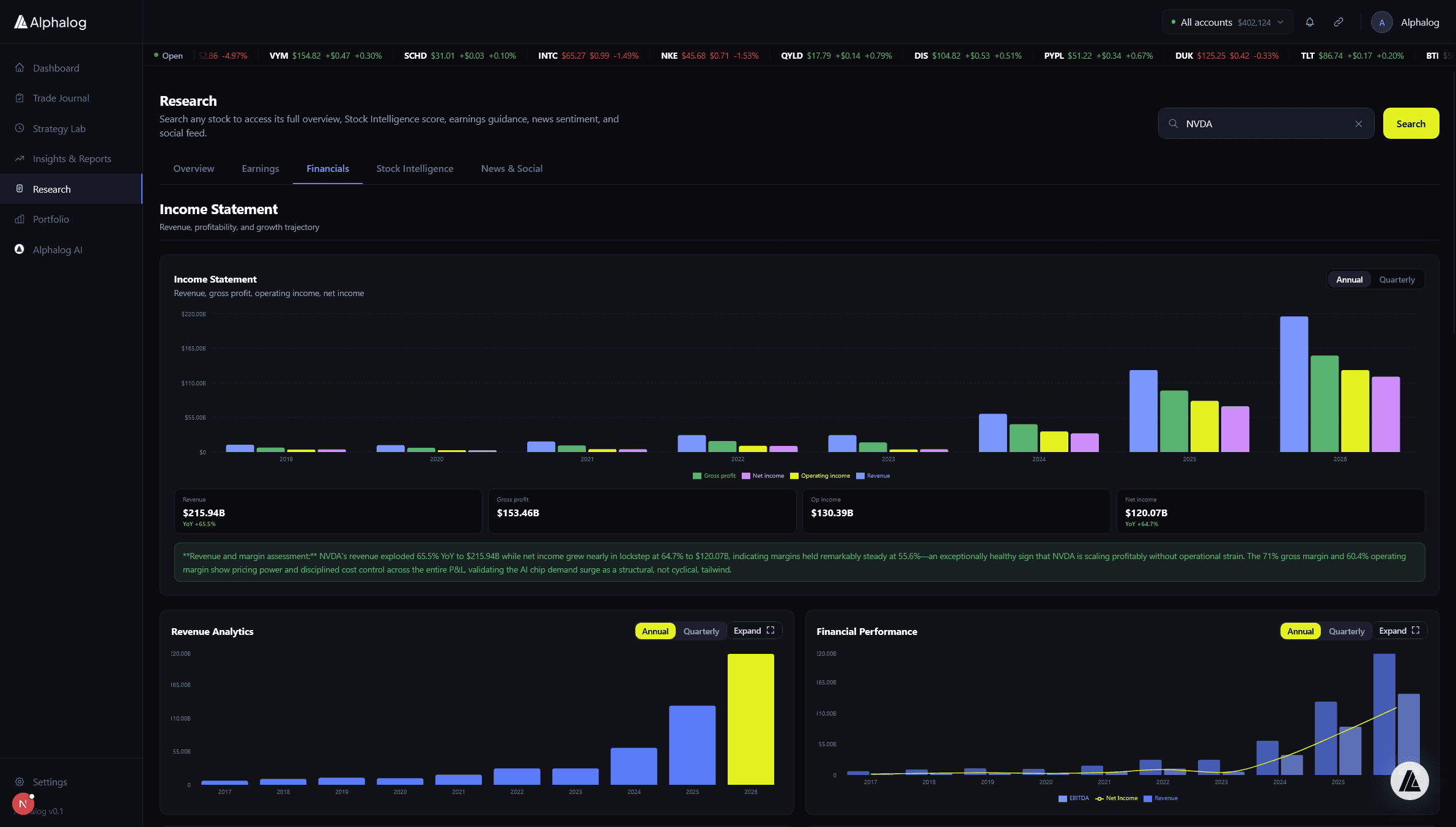Open the All accounts dropdown
1456x827 pixels.
(x=1227, y=22)
